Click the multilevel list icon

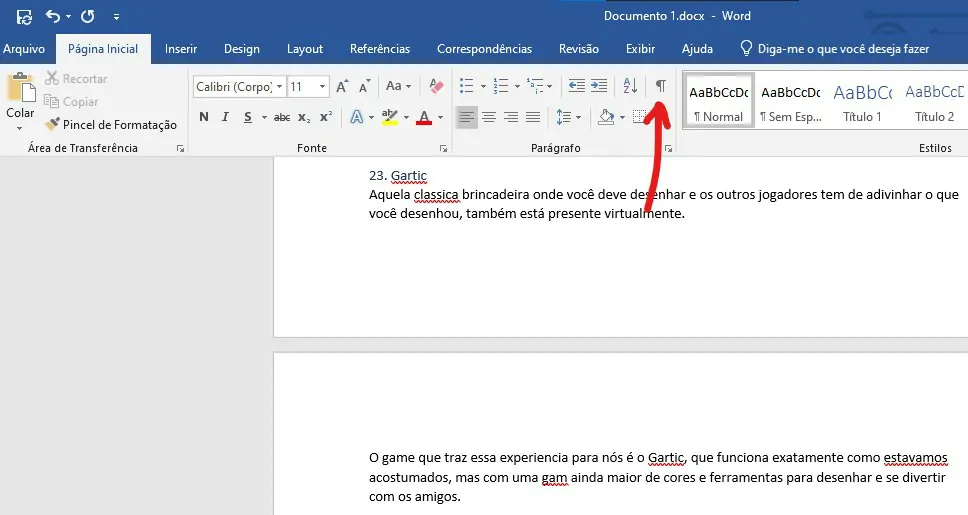tap(535, 86)
